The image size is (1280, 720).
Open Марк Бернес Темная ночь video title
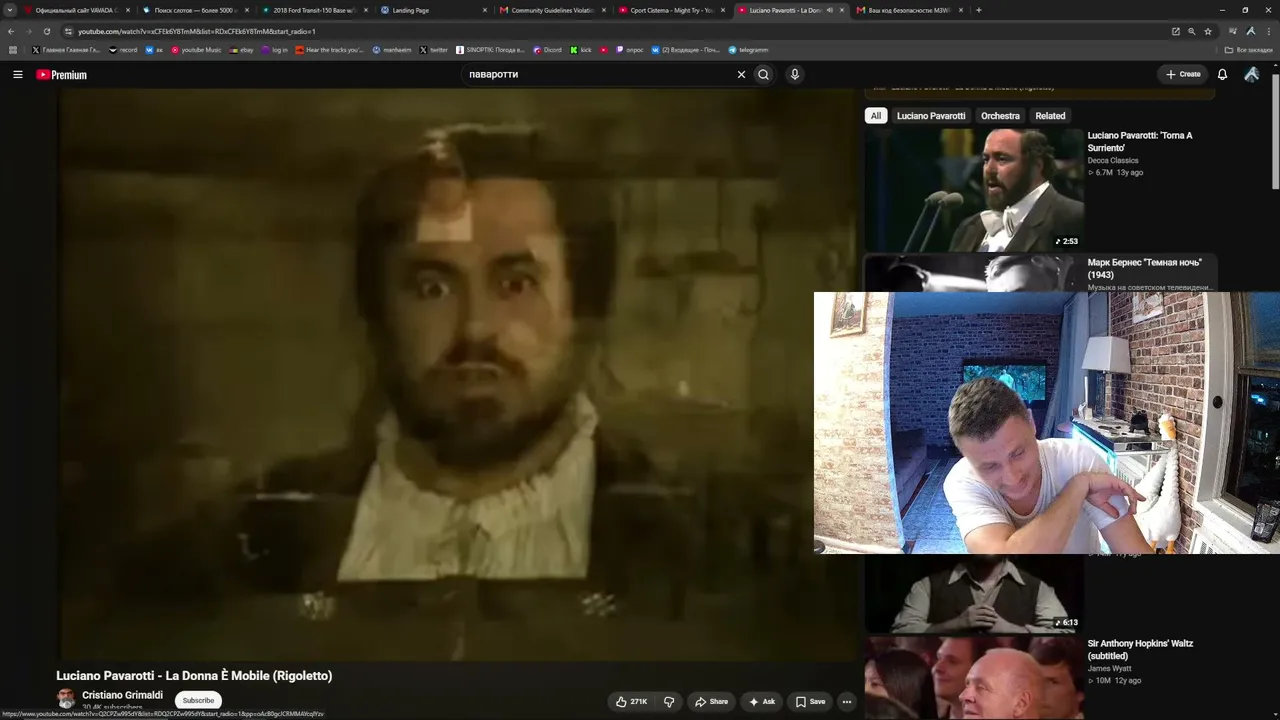[x=1145, y=268]
